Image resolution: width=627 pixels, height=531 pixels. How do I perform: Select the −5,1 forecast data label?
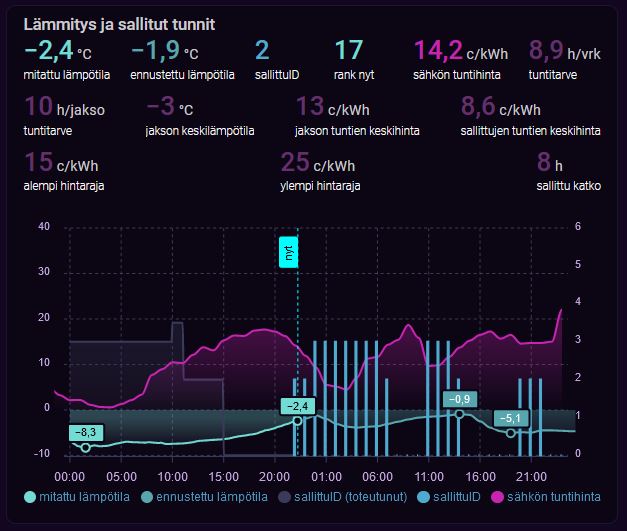coord(511,418)
